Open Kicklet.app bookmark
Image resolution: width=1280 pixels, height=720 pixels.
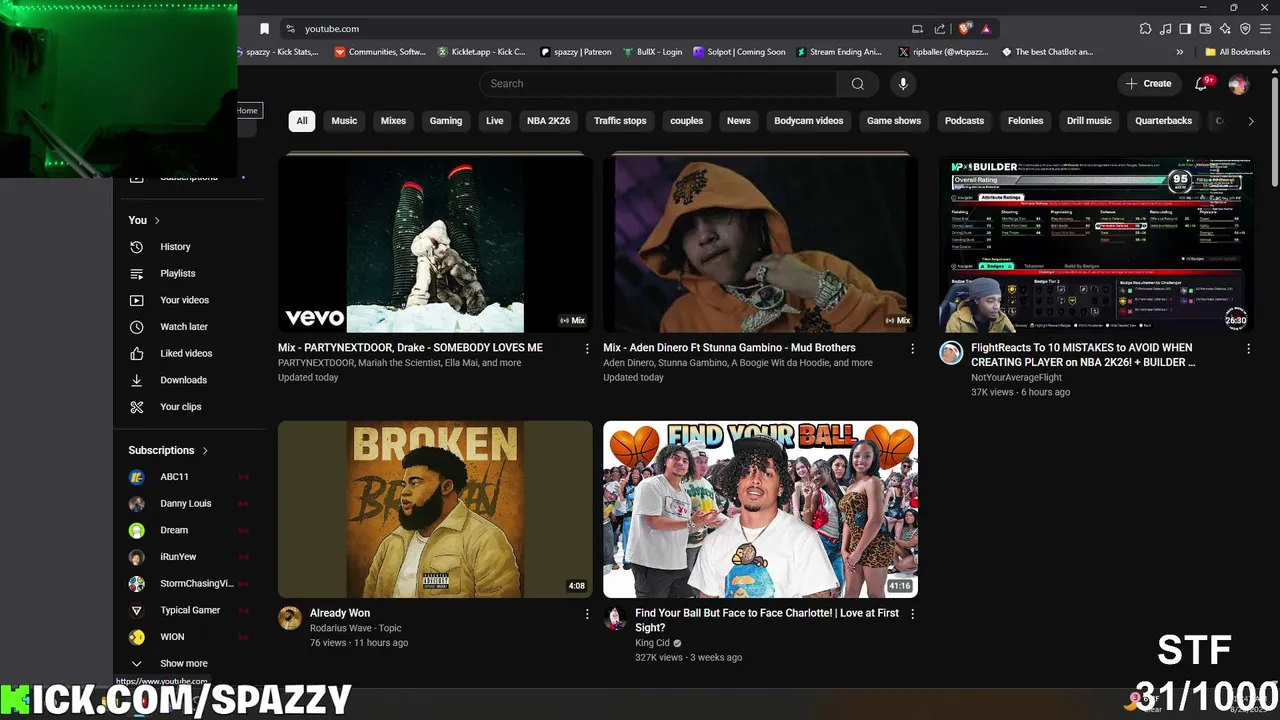482,52
